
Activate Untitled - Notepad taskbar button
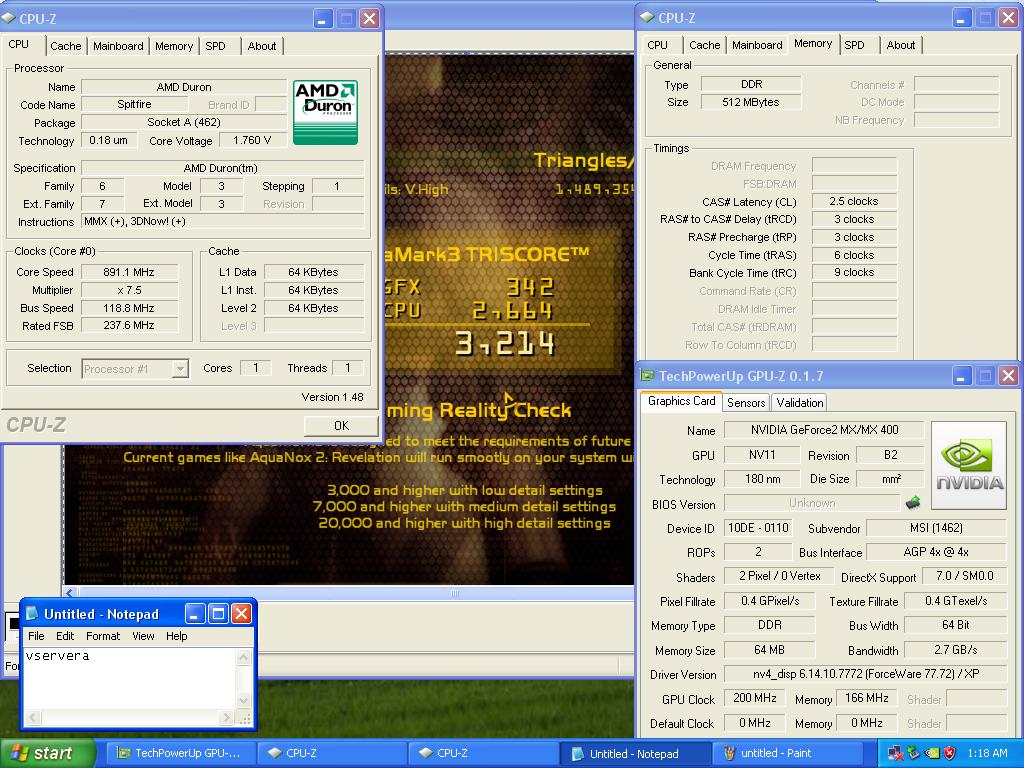click(x=635, y=753)
